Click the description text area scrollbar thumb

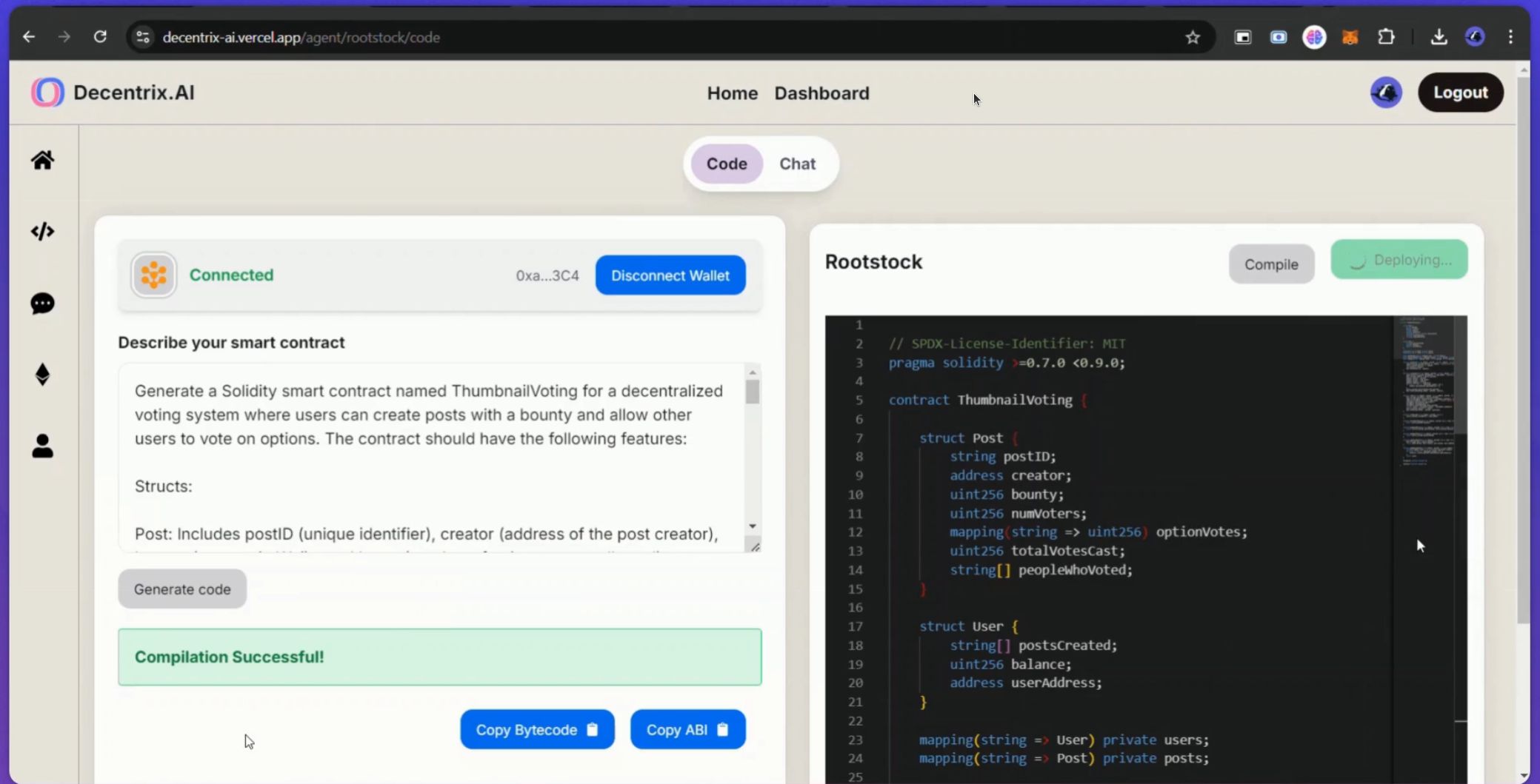753,392
